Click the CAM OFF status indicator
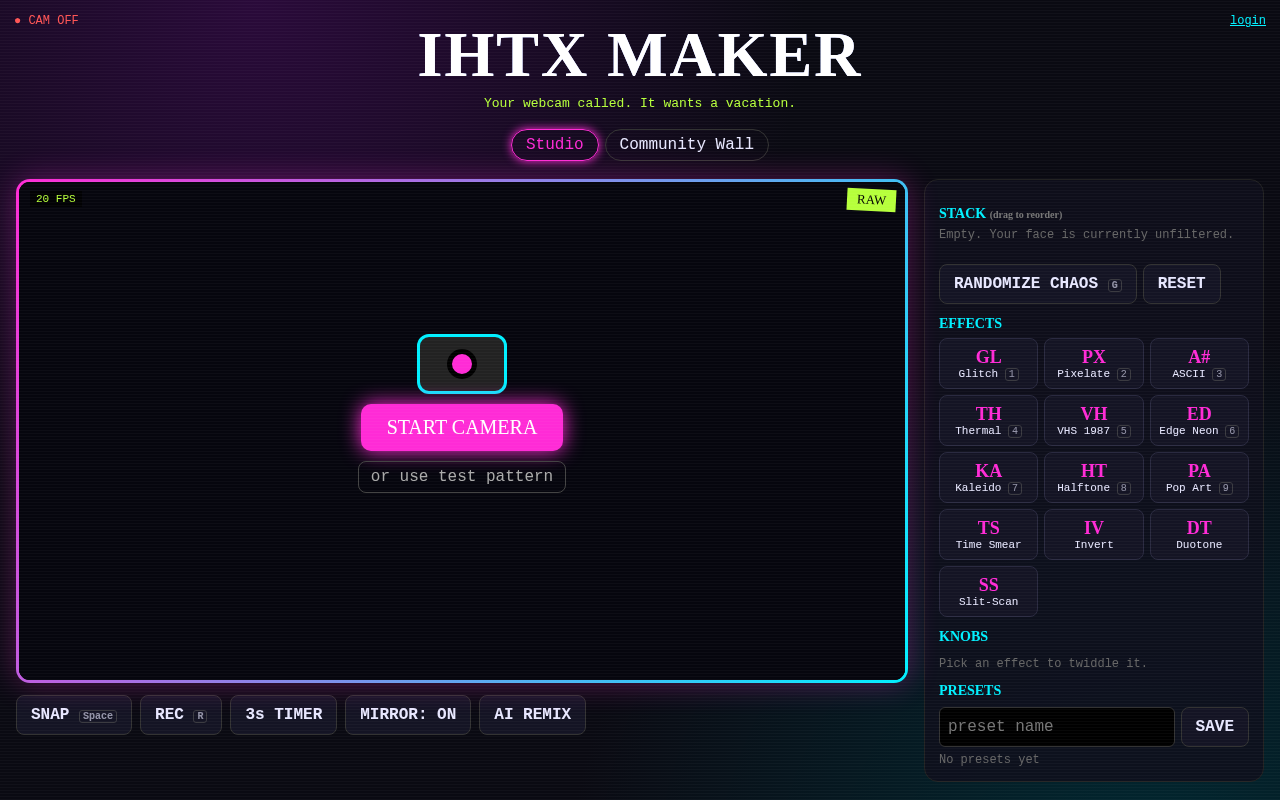The height and width of the screenshot is (800, 1280). click(46, 21)
